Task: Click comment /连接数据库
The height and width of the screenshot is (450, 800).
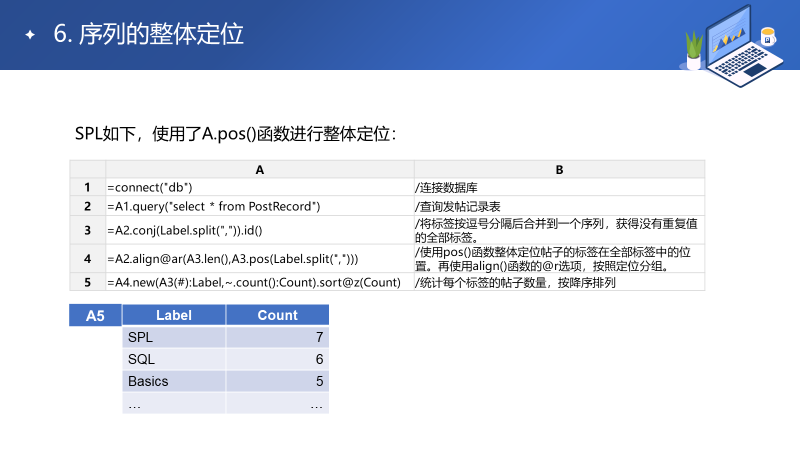Action: [559, 187]
